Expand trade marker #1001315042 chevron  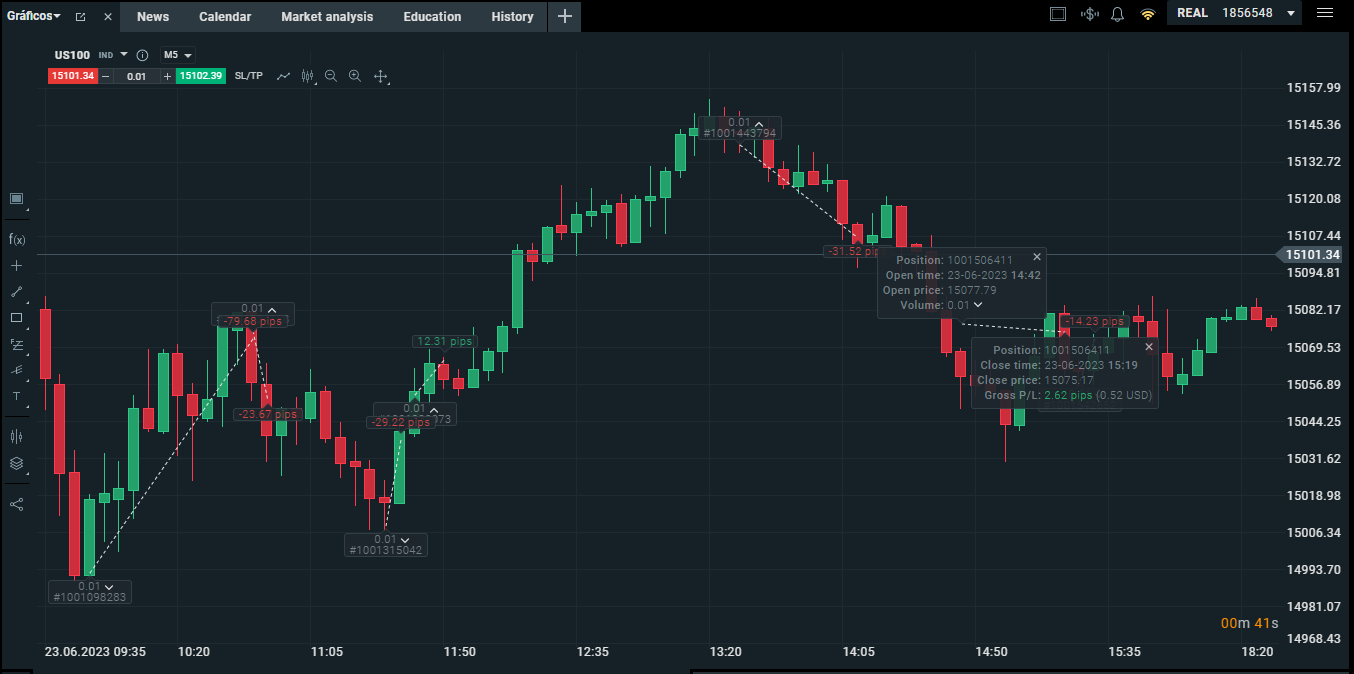(405, 540)
